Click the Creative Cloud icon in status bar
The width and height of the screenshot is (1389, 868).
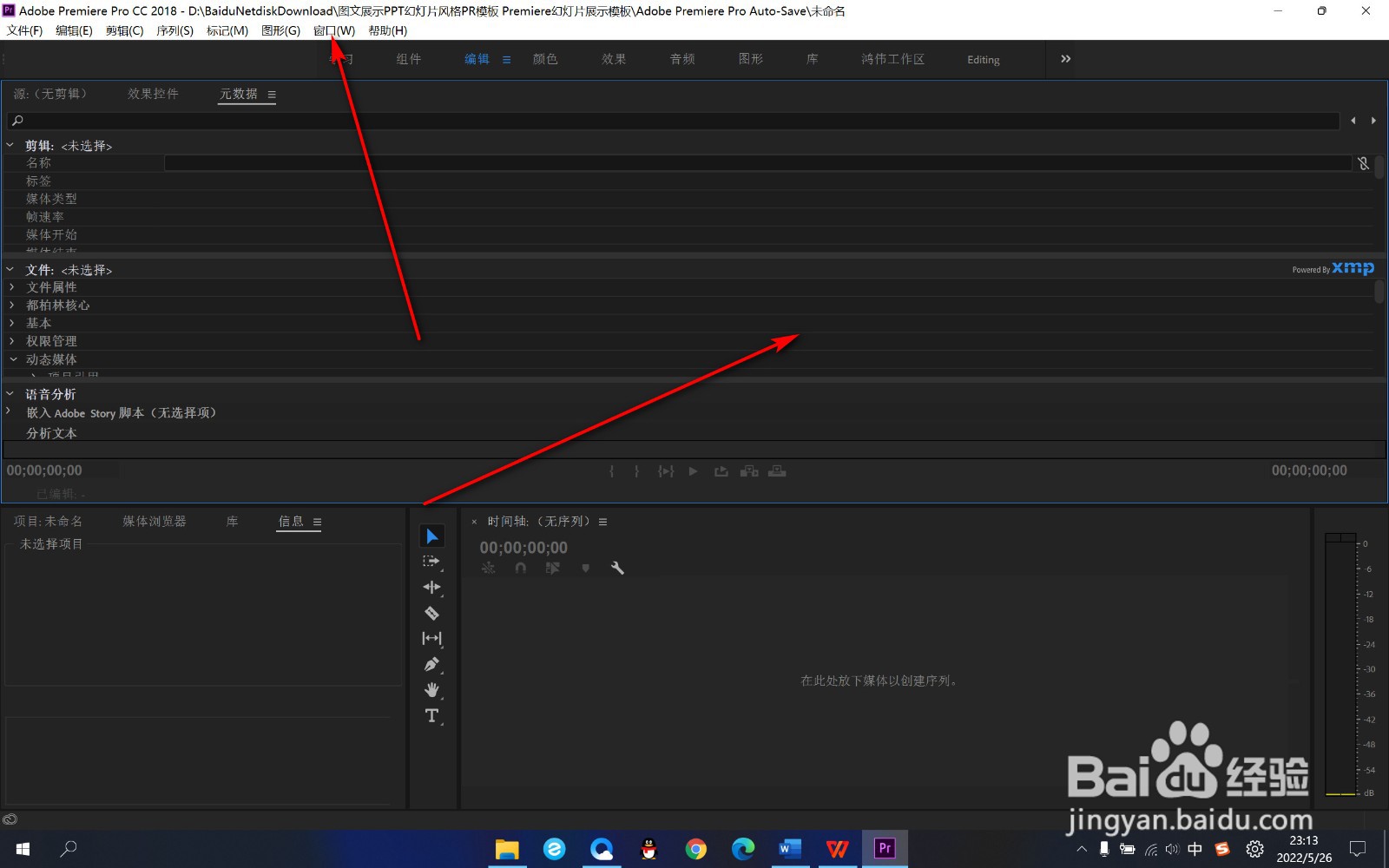pyautogui.click(x=10, y=819)
